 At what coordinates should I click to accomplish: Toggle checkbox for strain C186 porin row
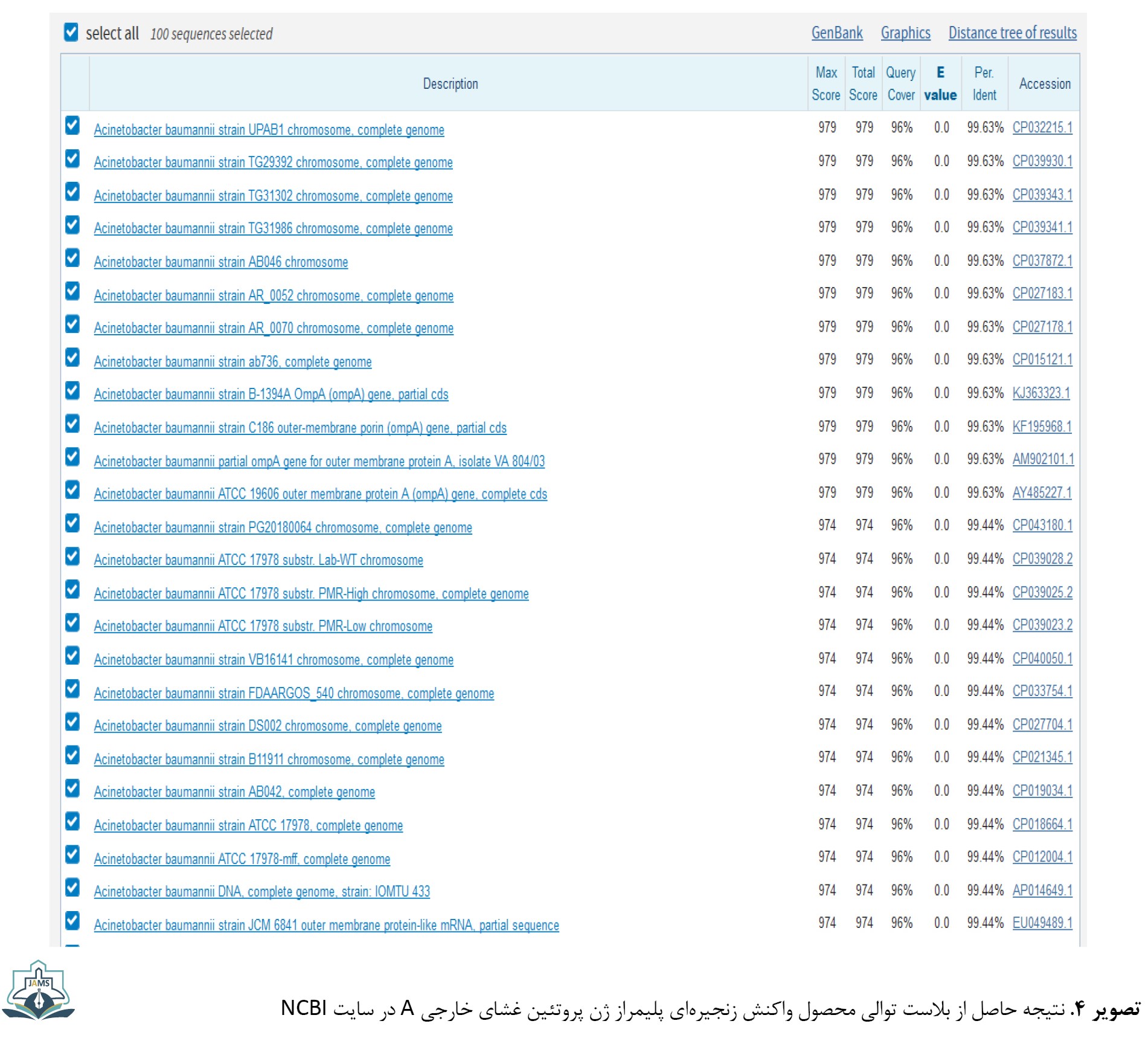(72, 424)
